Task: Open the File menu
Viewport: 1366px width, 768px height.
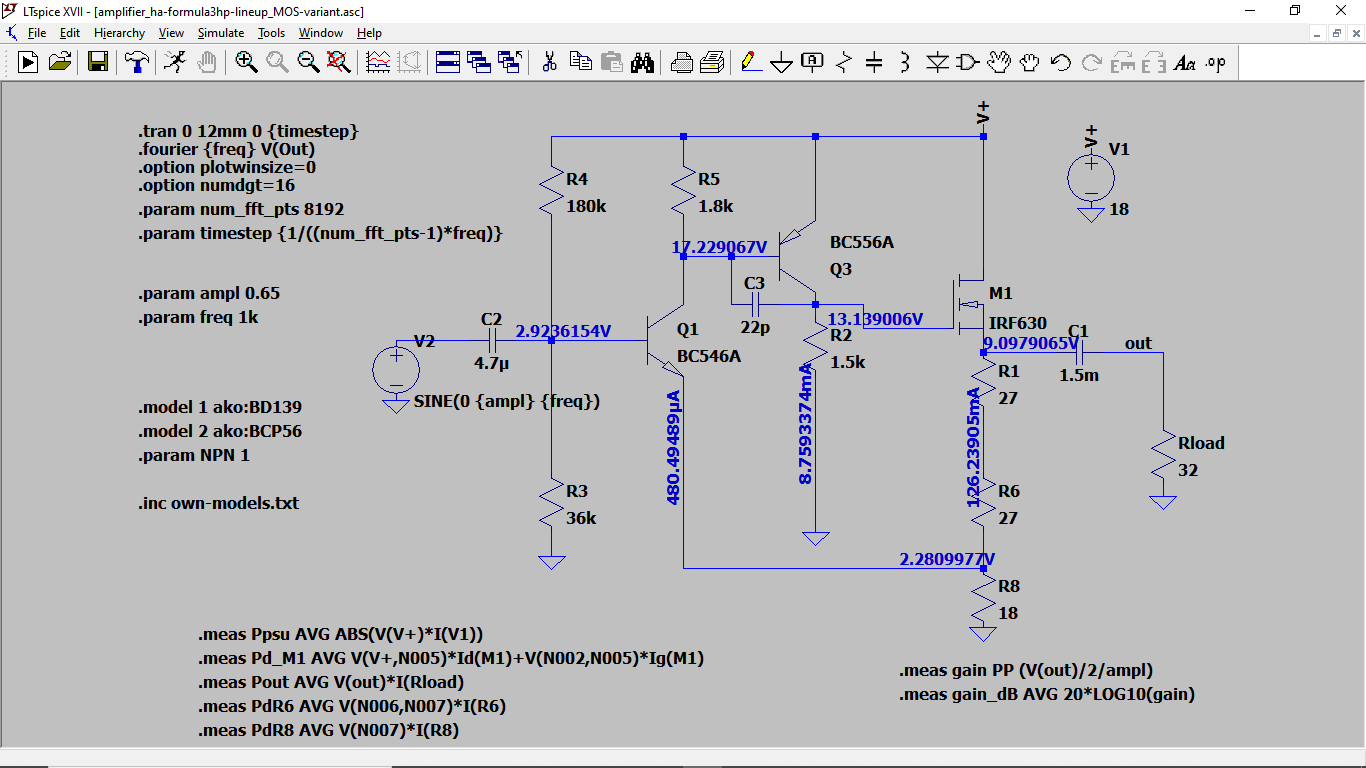Action: click(36, 33)
